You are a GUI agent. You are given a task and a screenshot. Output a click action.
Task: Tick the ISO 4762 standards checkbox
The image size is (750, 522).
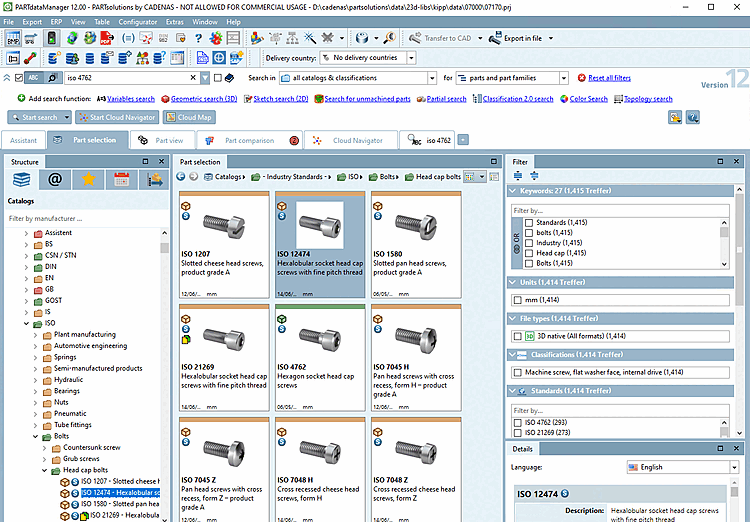pyautogui.click(x=518, y=422)
